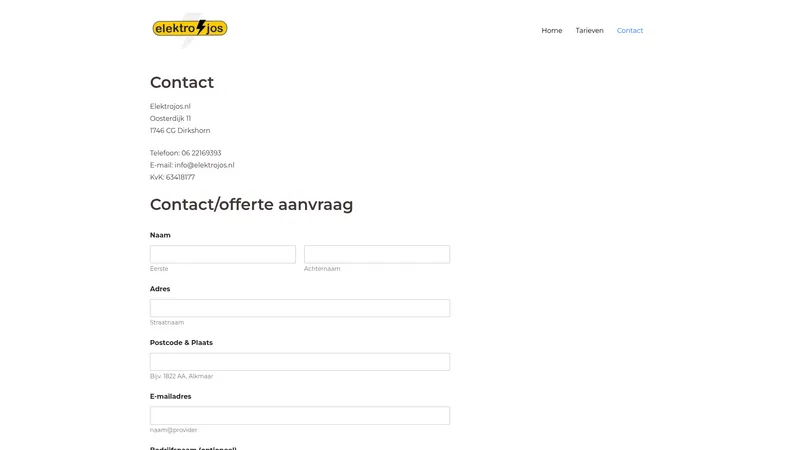This screenshot has width=800, height=450.
Task: Click the naam@provider hint text
Action: click(x=173, y=430)
